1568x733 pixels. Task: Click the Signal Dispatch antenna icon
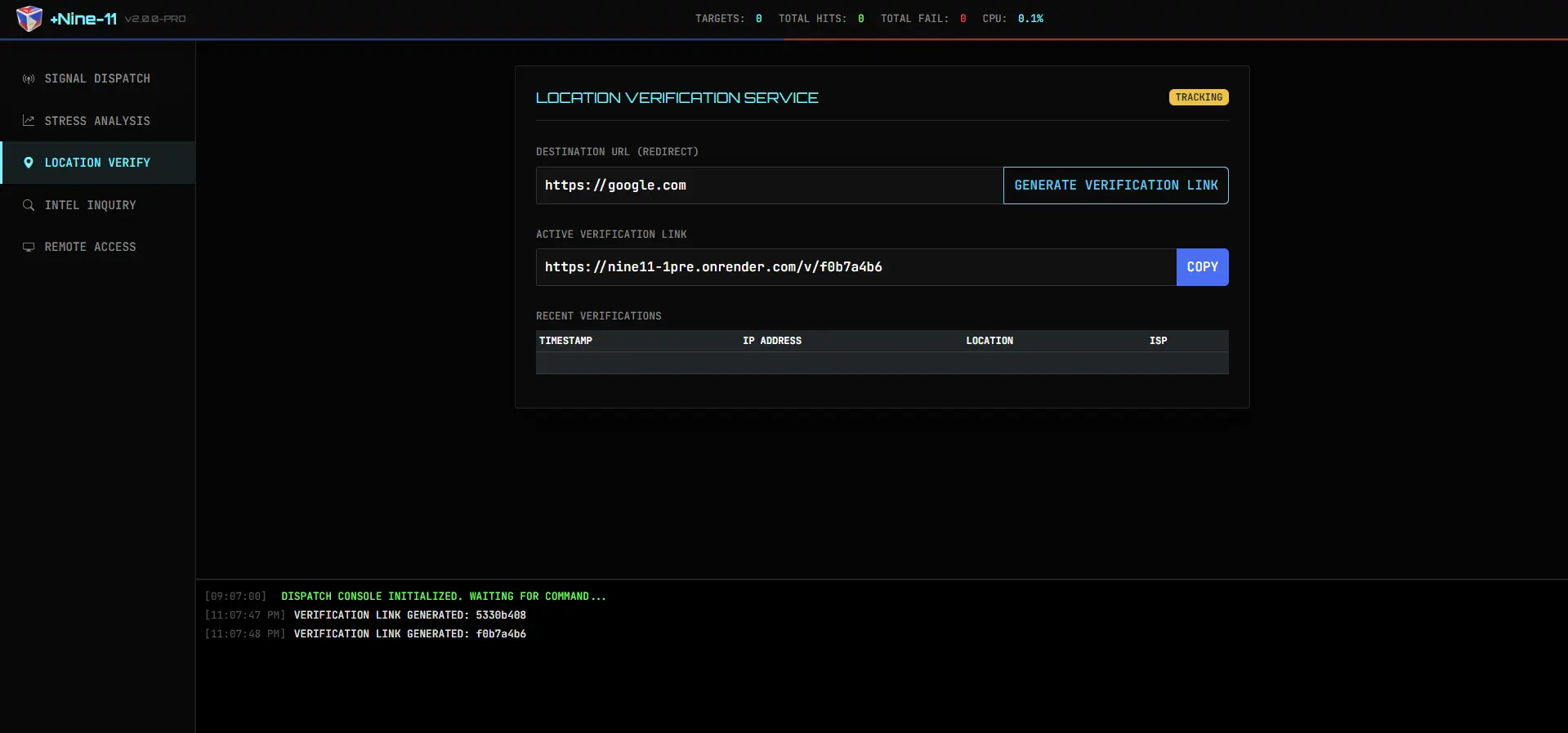[29, 79]
